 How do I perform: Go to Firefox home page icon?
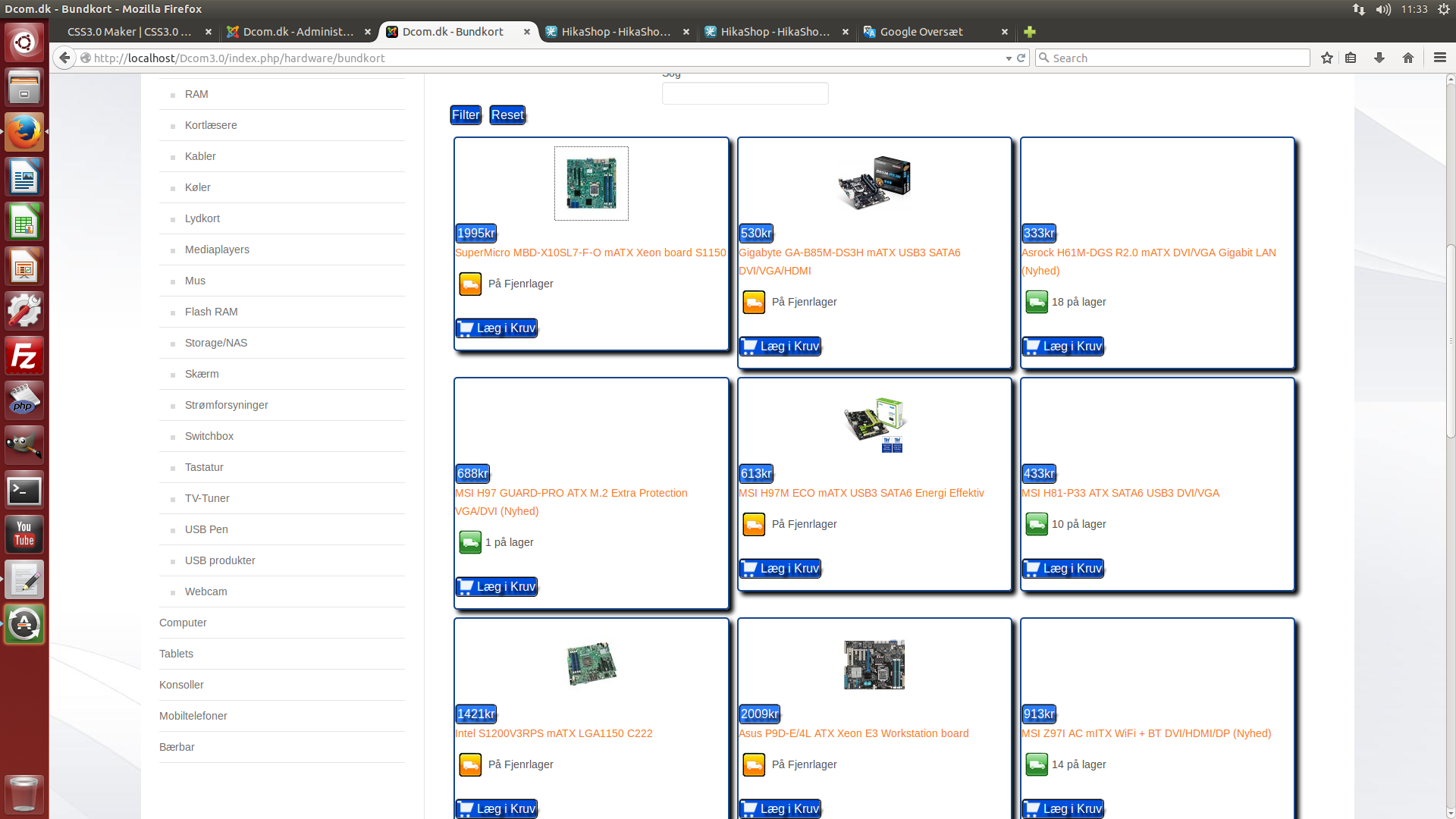point(1408,58)
